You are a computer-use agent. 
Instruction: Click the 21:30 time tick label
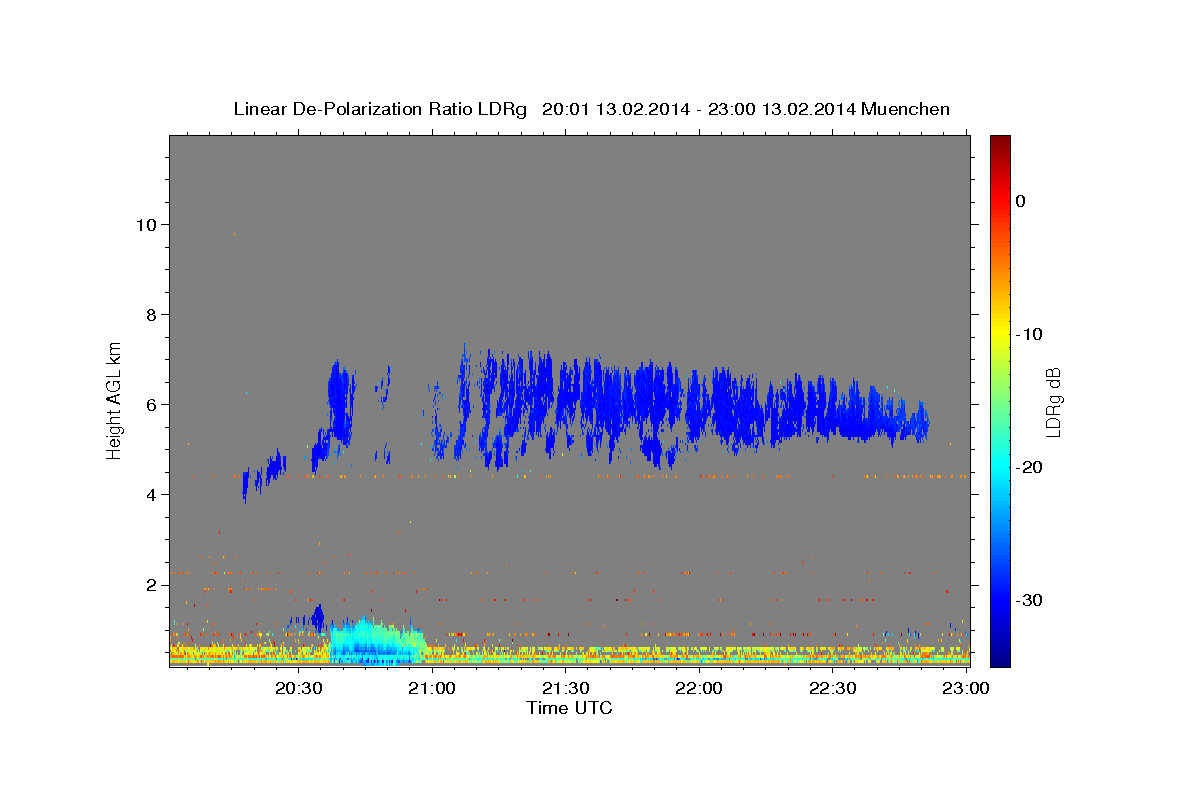(x=565, y=688)
